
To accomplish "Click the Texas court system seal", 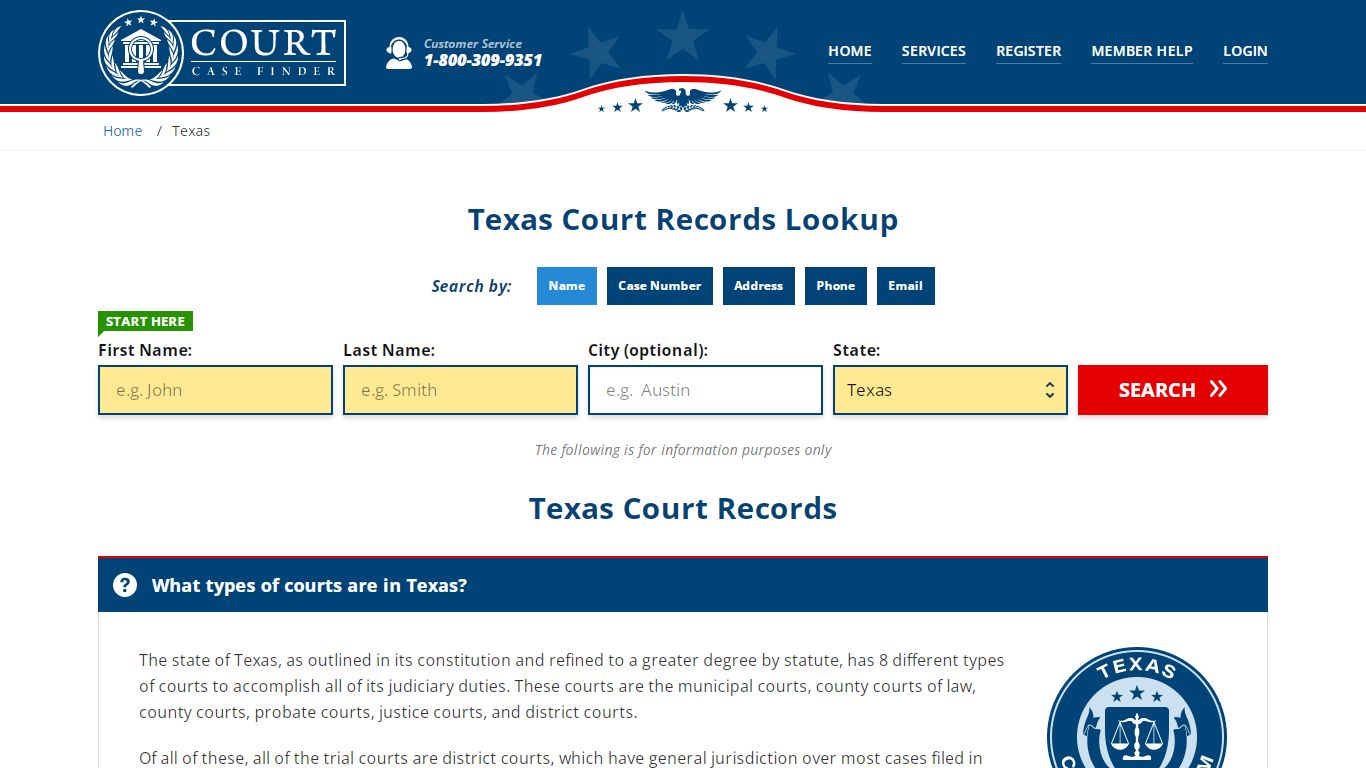I will (x=1137, y=708).
